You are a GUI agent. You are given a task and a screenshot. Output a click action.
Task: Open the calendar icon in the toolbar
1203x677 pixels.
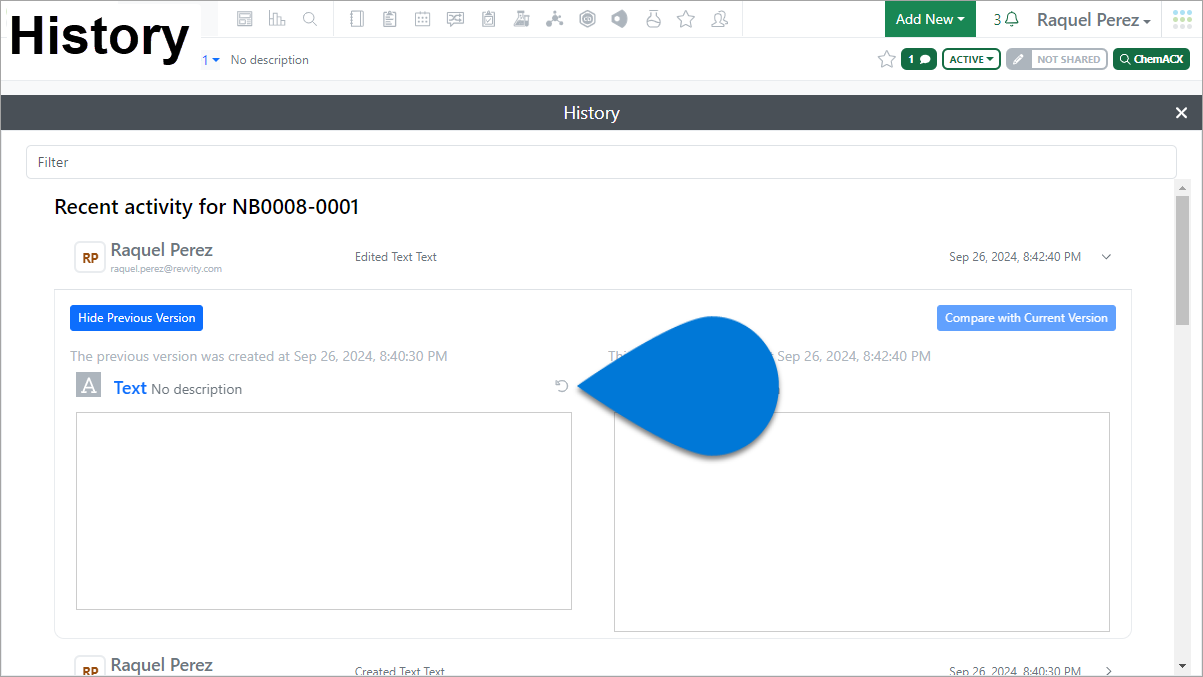[x=423, y=19]
